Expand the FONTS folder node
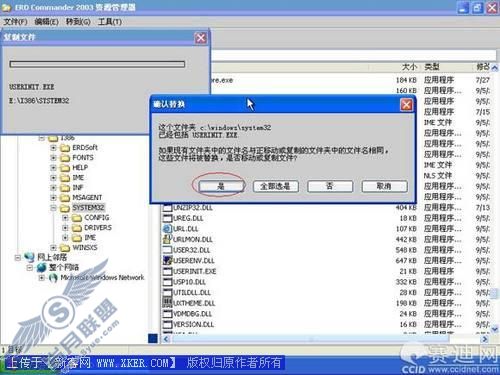Screen dimensions: 500x375 (53, 157)
